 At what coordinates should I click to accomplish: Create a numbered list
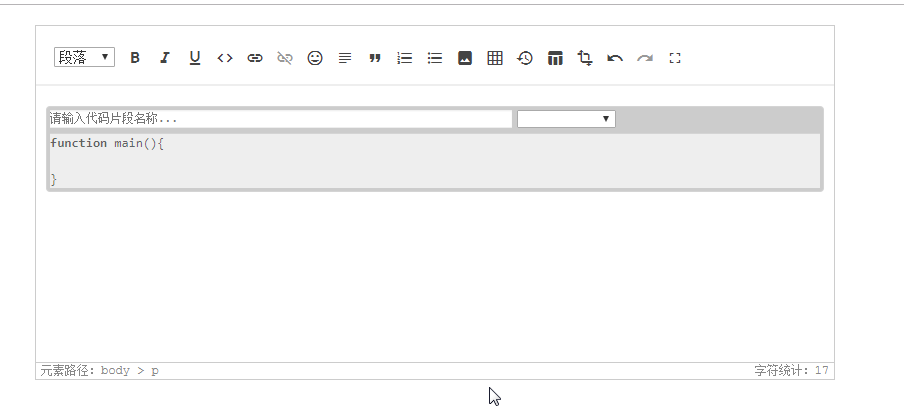tap(405, 58)
